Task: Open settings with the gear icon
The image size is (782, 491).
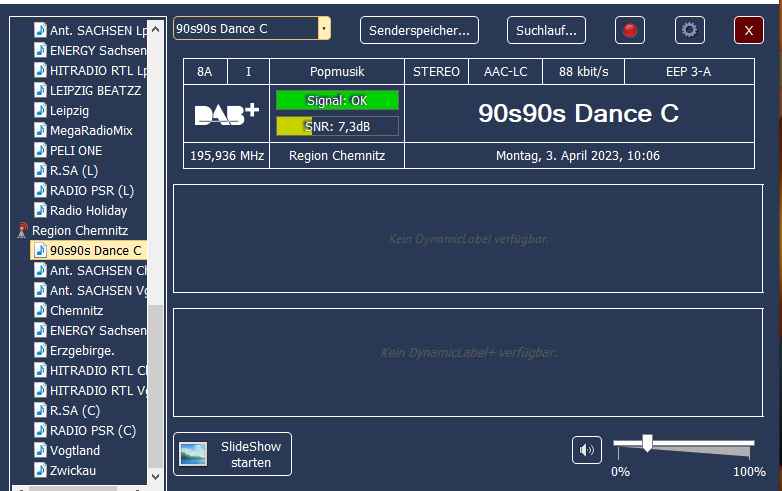Action: (x=689, y=30)
